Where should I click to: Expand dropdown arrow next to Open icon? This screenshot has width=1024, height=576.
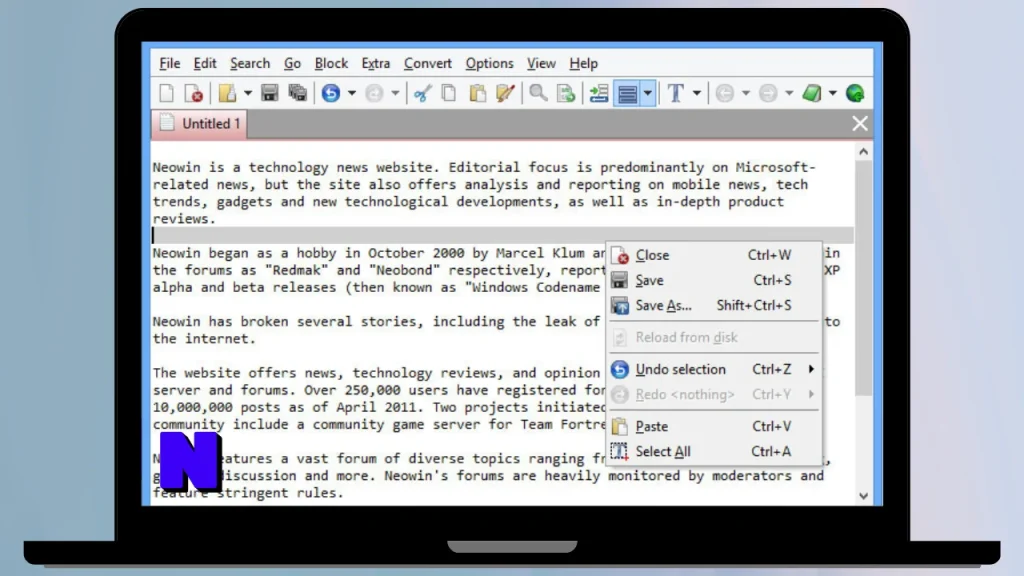click(248, 93)
